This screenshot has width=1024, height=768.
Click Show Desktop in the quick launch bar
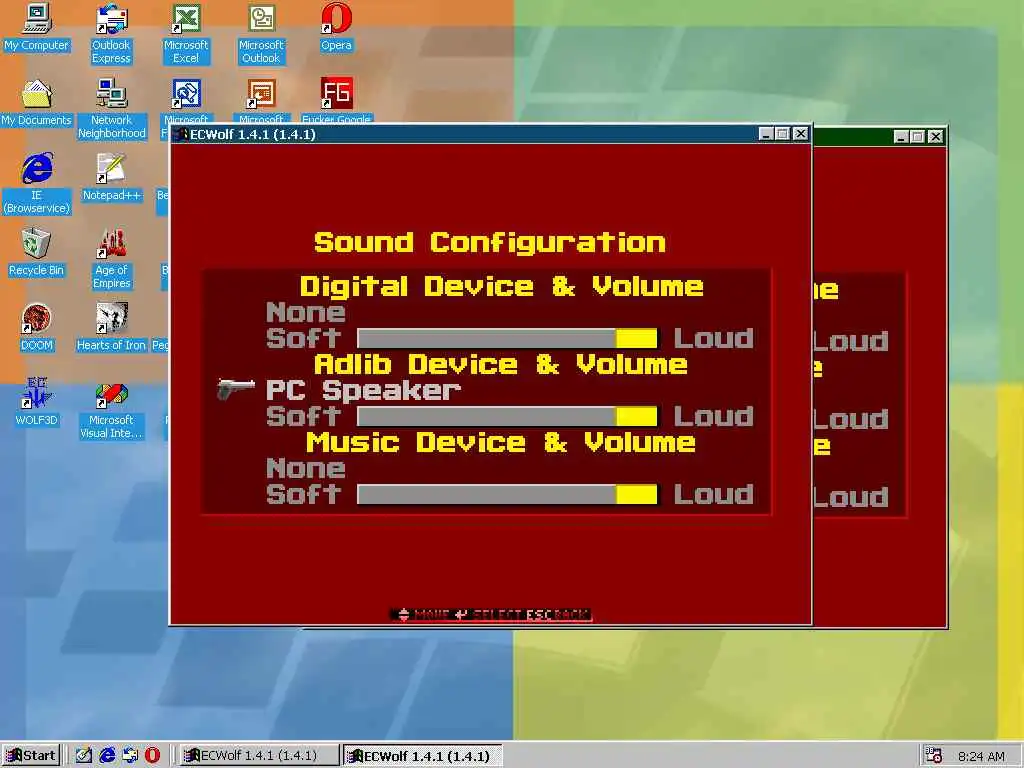click(x=83, y=755)
